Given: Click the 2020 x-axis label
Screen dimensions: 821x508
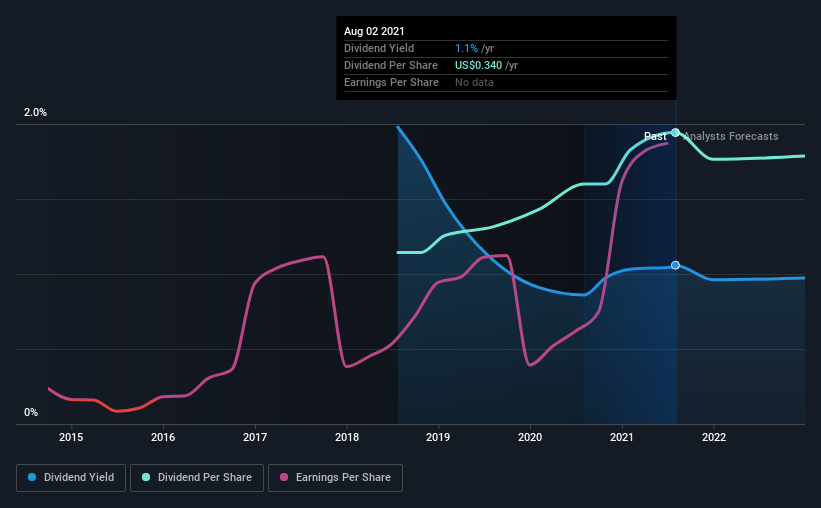Looking at the screenshot, I should coord(530,437).
